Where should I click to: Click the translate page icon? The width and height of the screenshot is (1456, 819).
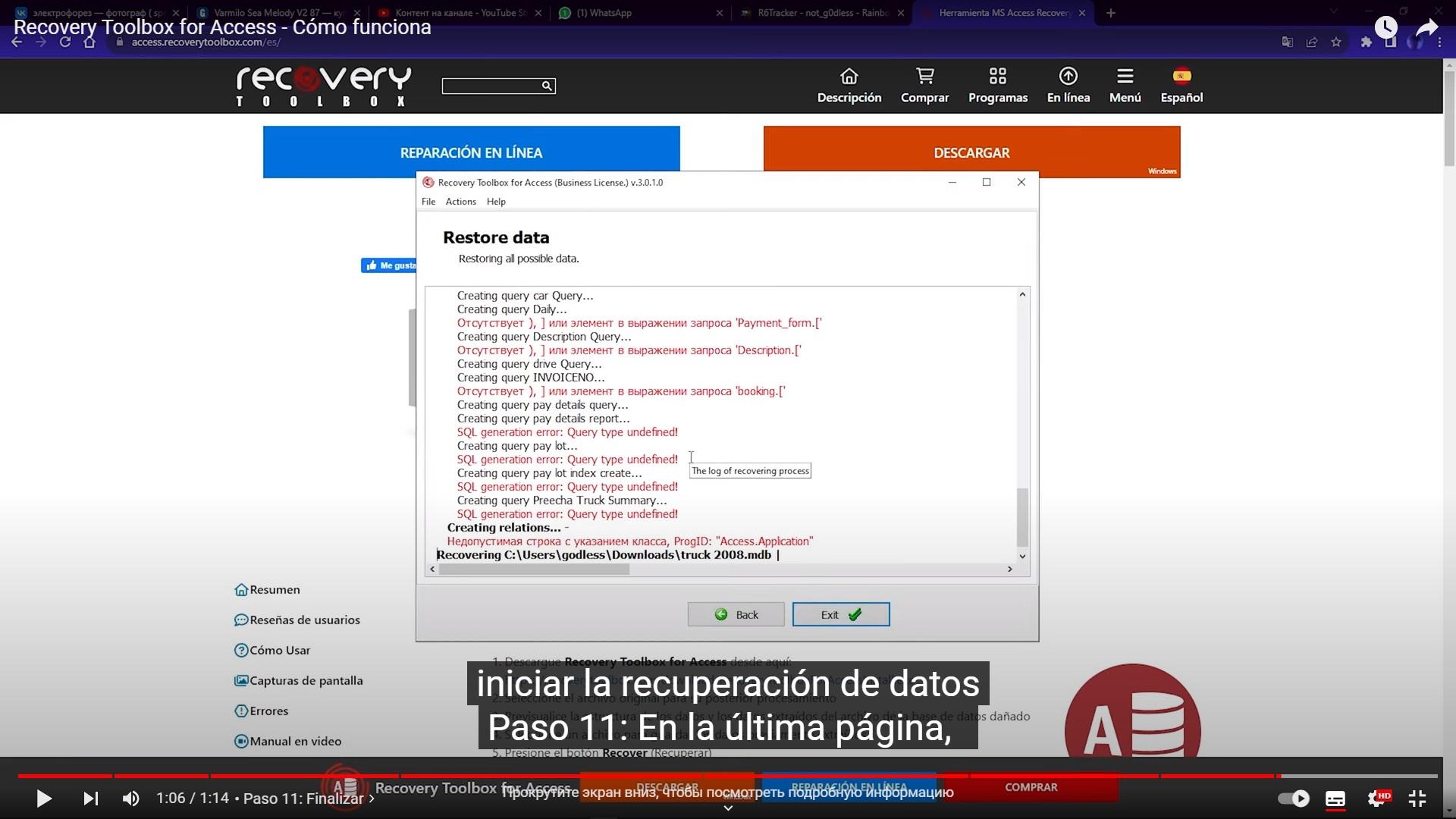point(1287,42)
